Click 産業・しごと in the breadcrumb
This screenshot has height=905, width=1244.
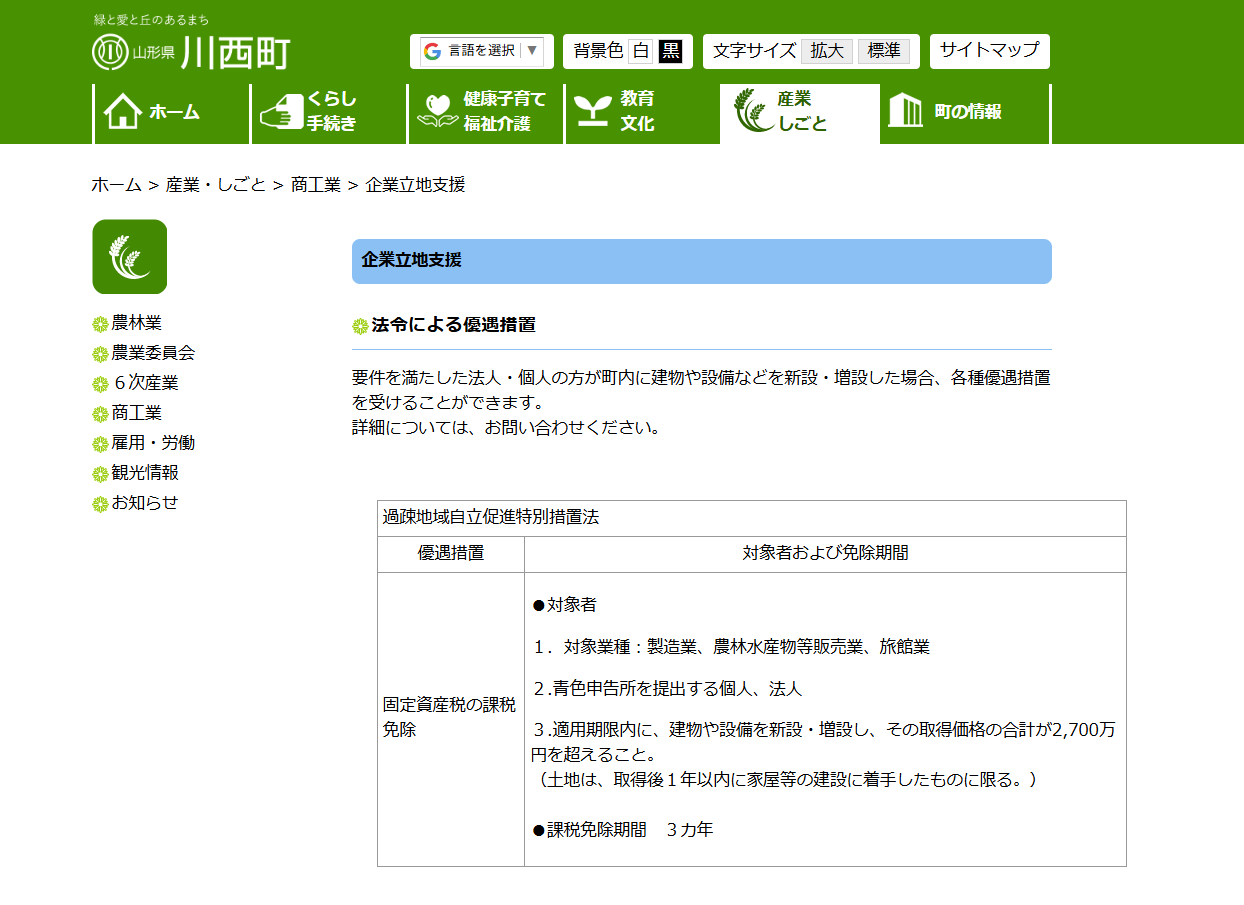pos(216,185)
